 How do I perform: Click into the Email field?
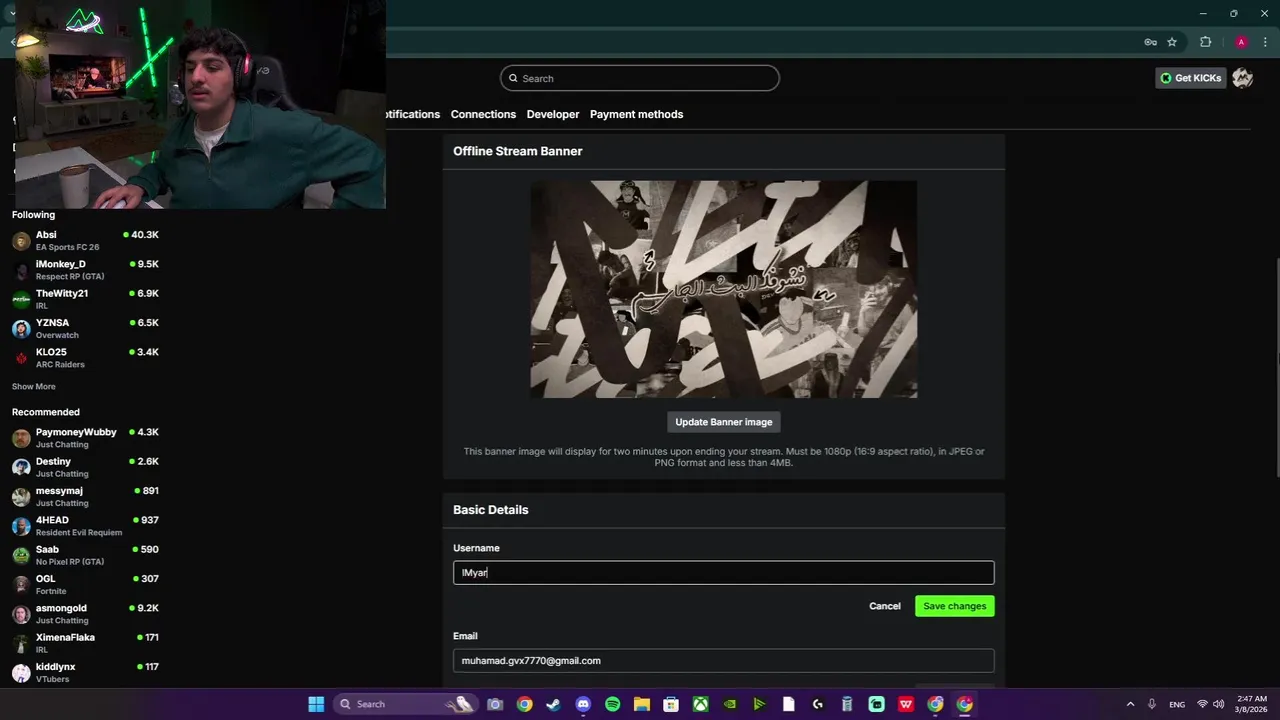[724, 660]
